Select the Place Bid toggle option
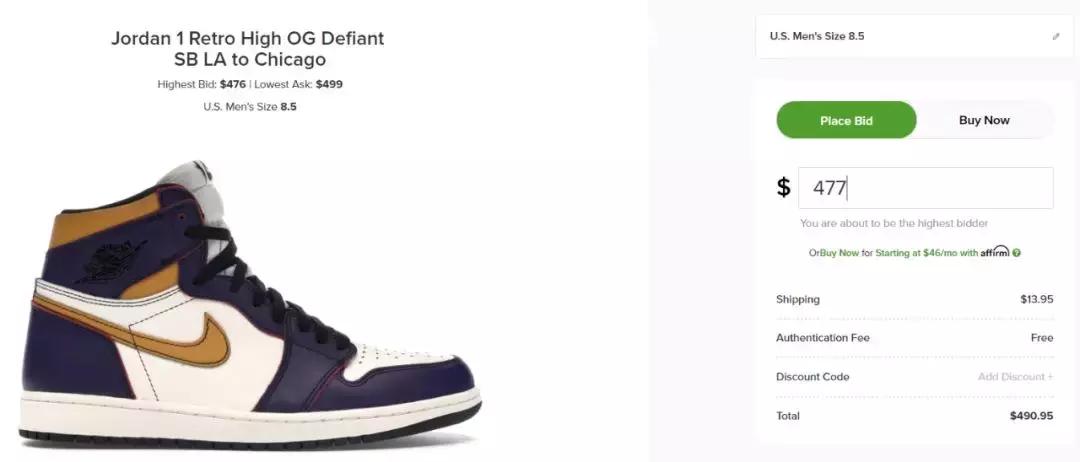Screen dimensions: 1080x462 [x=846, y=120]
